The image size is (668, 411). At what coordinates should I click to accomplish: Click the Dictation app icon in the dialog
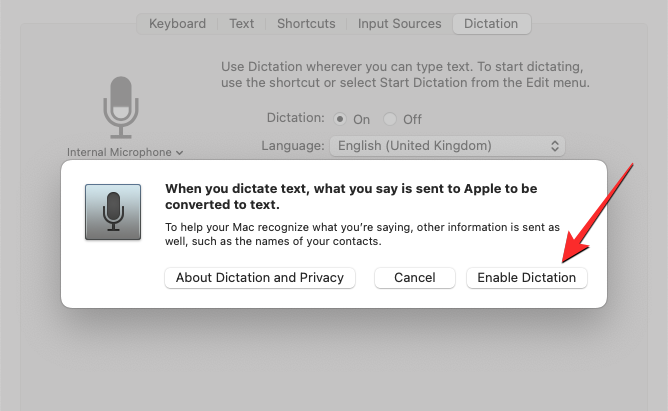112,211
